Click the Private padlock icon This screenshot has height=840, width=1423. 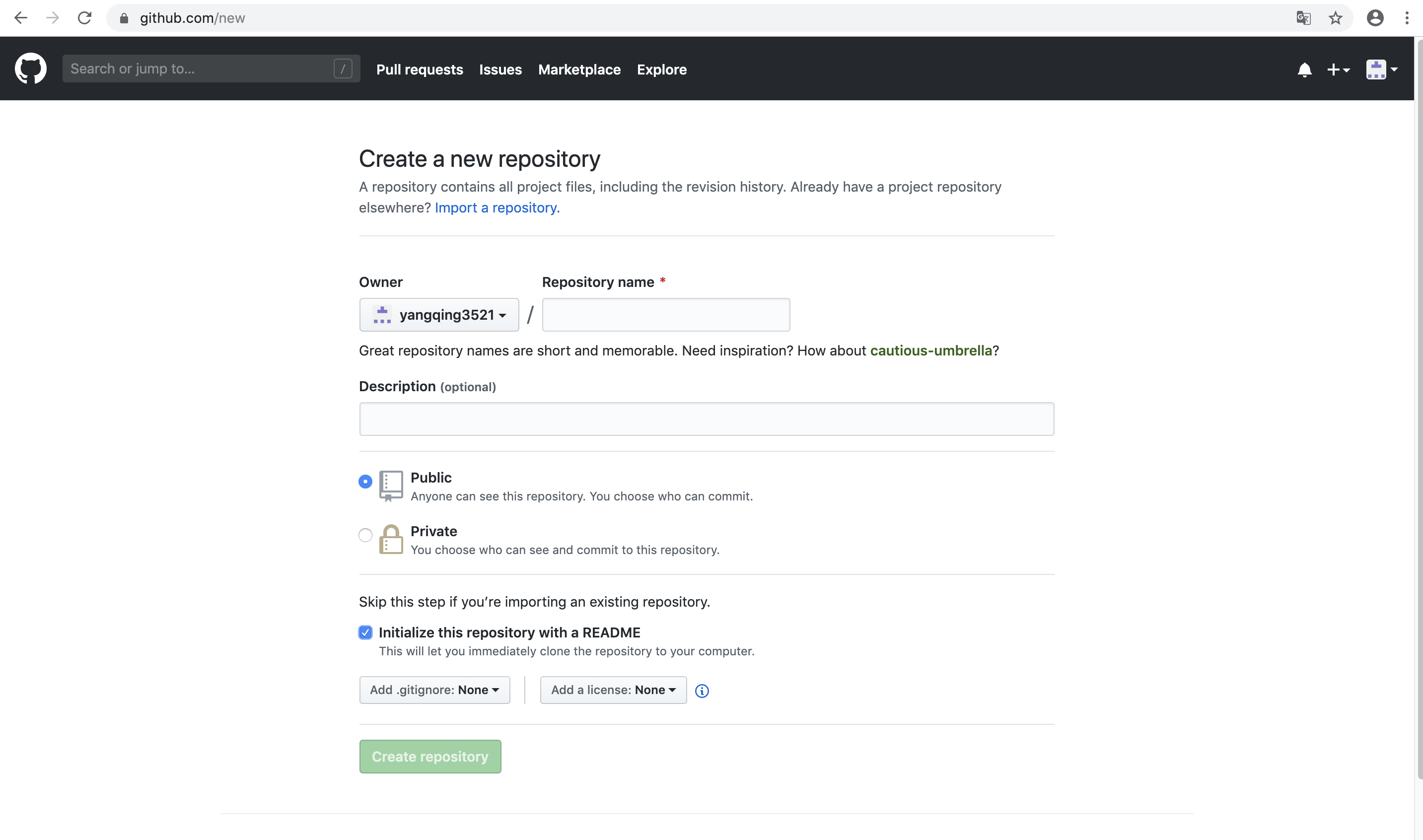[x=391, y=539]
